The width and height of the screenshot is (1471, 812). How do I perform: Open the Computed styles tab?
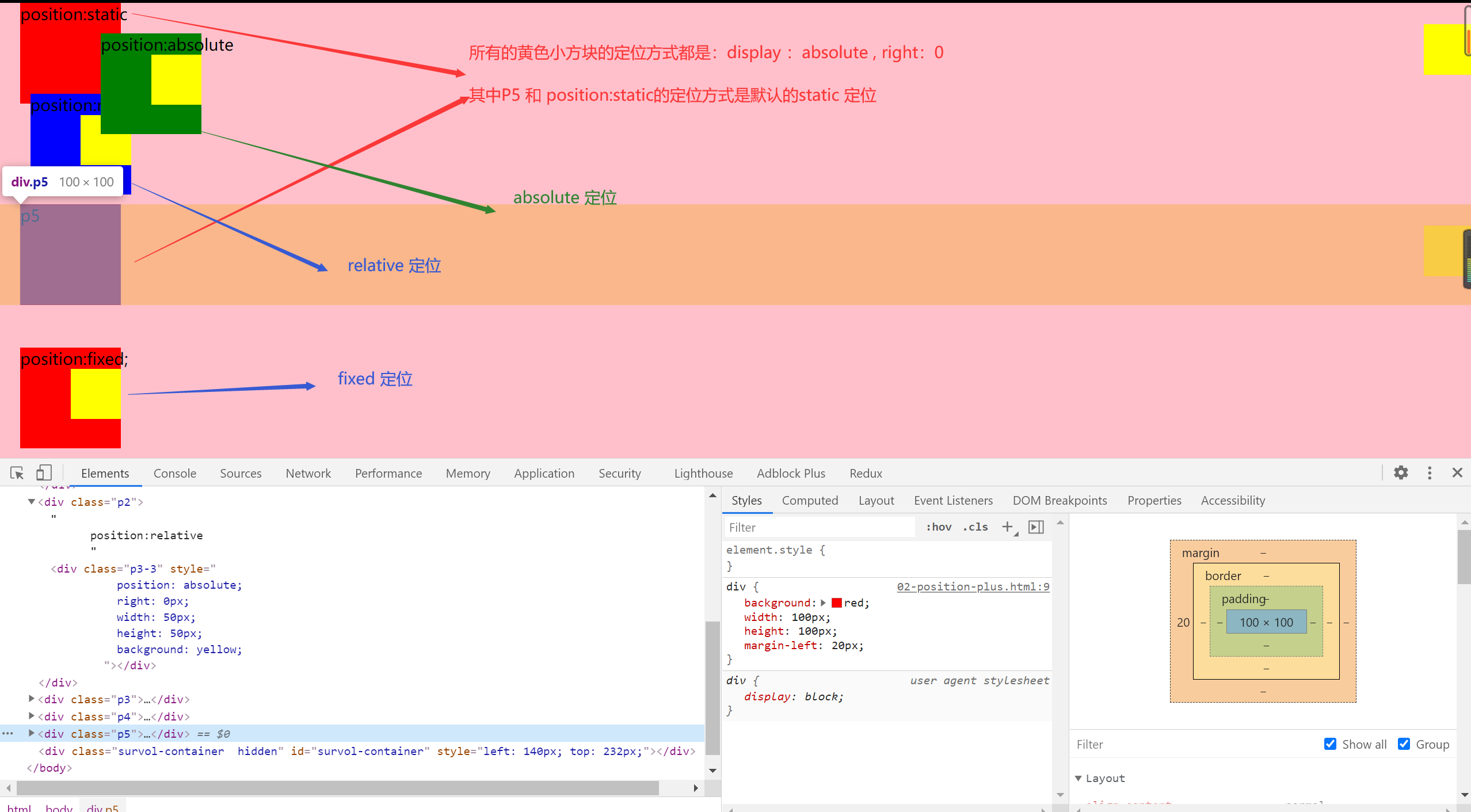click(x=810, y=501)
